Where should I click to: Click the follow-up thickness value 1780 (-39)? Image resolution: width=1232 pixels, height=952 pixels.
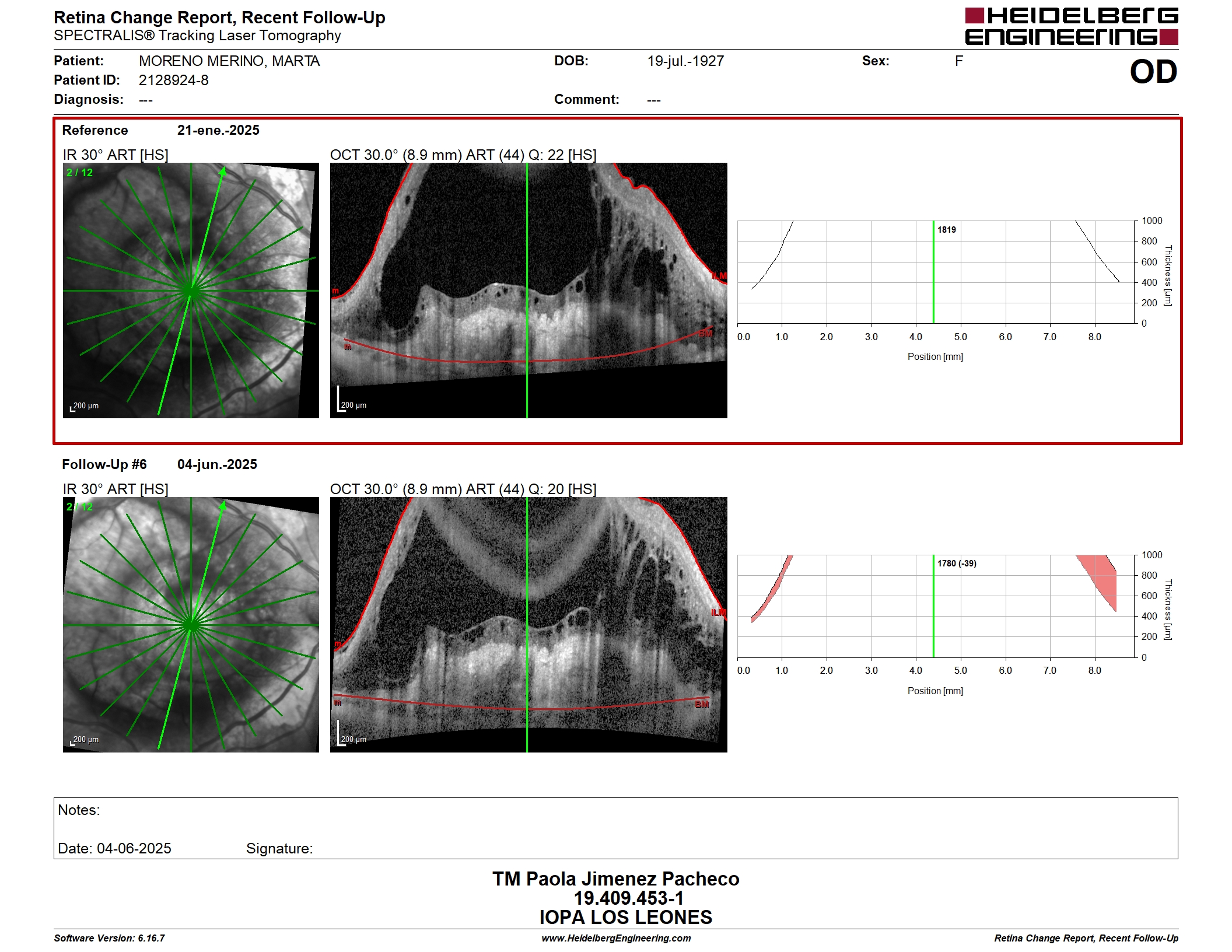[957, 563]
